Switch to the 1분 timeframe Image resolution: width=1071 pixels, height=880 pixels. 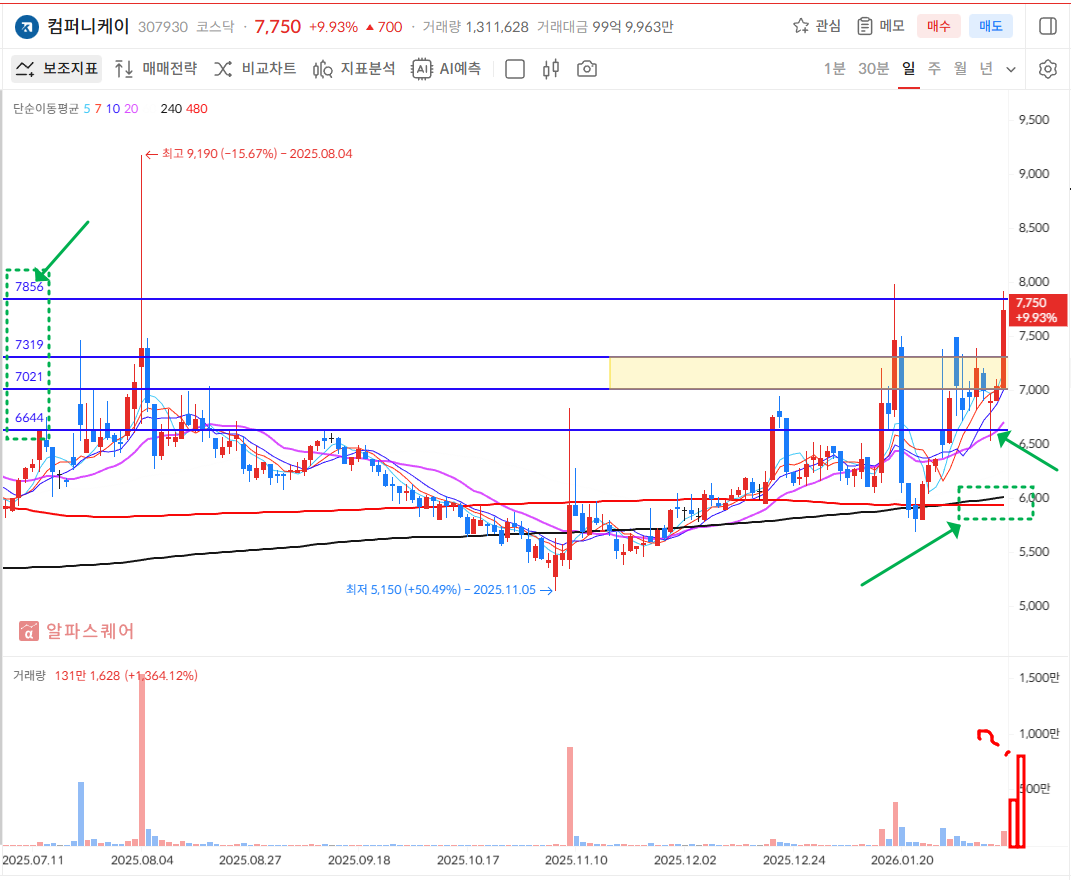coord(834,69)
